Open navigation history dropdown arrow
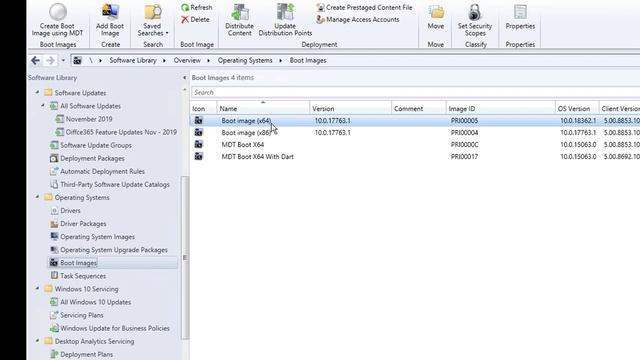This screenshot has width=640, height=360. pyautogui.click(x=63, y=60)
